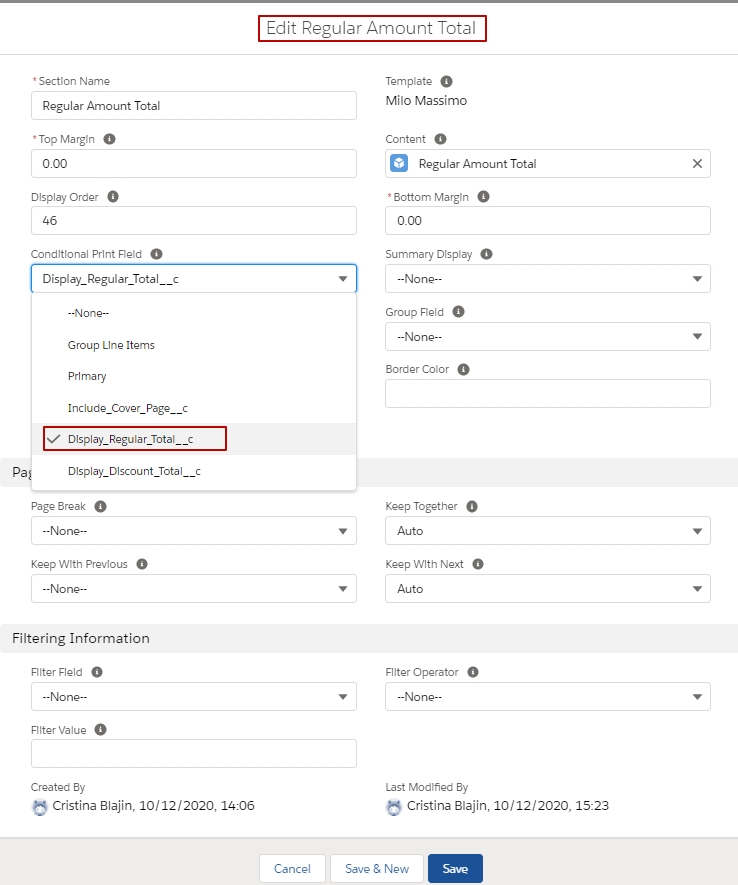Viewport: 738px width, 885px height.
Task: Click Created By user avatar
Action: tap(39, 807)
